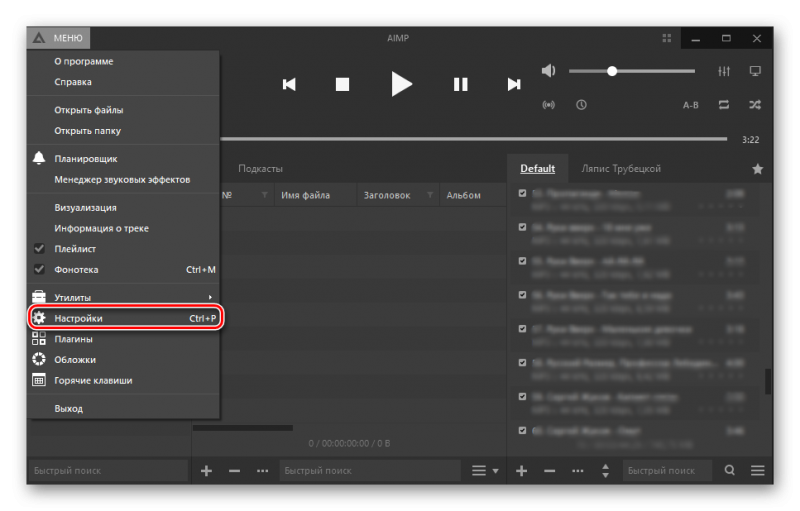Open Справка from the menu
Screen dimensions: 800x511
(x=123, y=82)
